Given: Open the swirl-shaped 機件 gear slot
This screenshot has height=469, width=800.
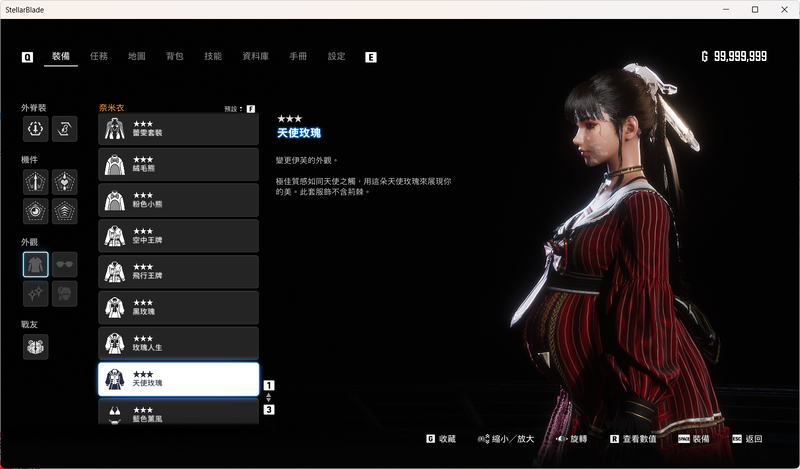Looking at the screenshot, I should click(x=36, y=211).
